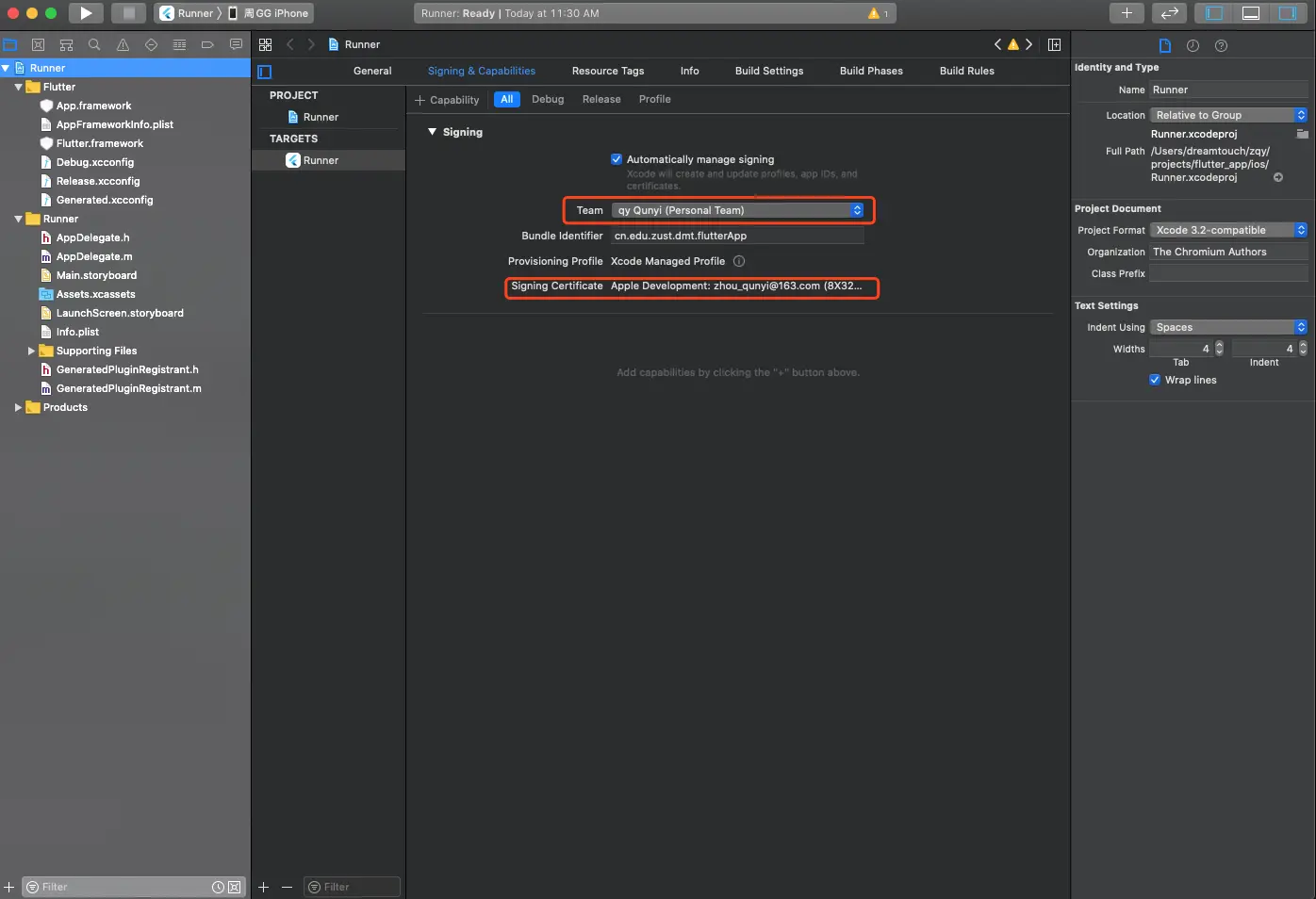Switch to Build Settings tab
This screenshot has height=899, width=1316.
(769, 71)
